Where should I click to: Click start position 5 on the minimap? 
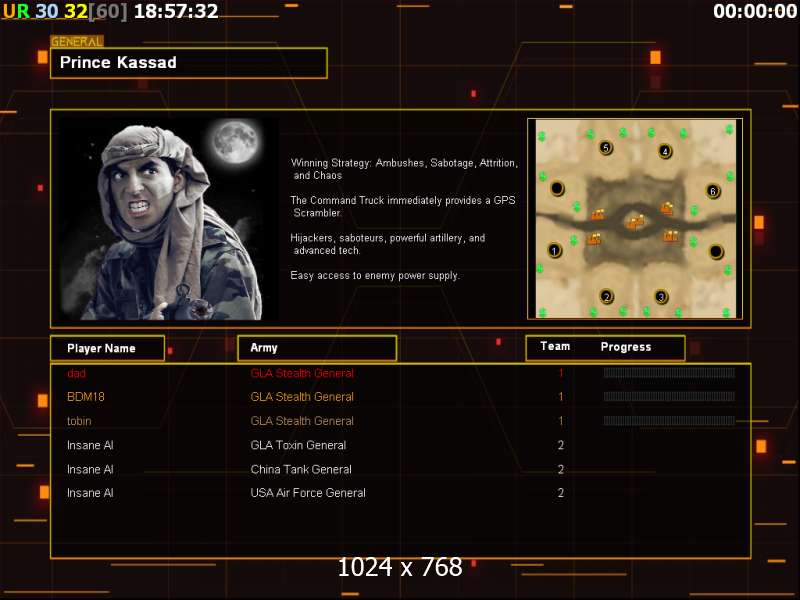606,147
